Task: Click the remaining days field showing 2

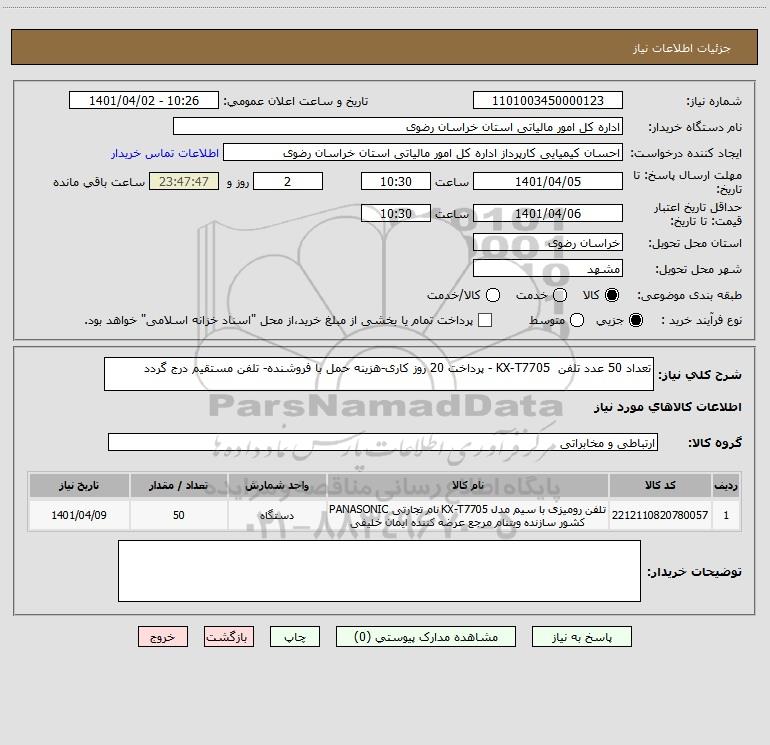Action: point(288,181)
